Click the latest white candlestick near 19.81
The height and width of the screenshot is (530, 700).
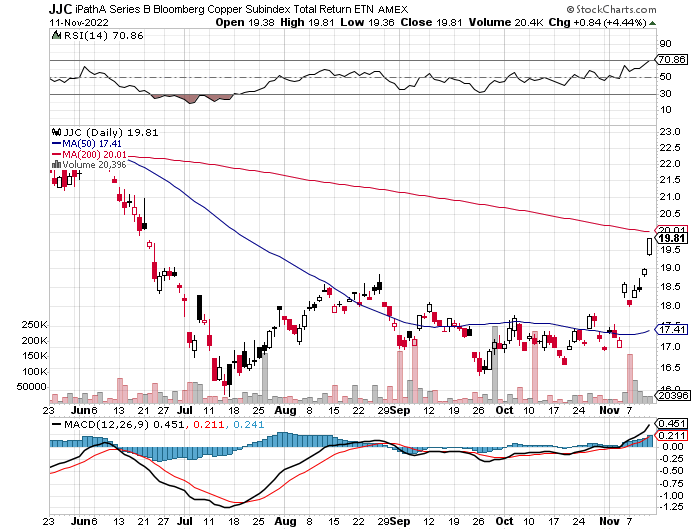click(649, 246)
